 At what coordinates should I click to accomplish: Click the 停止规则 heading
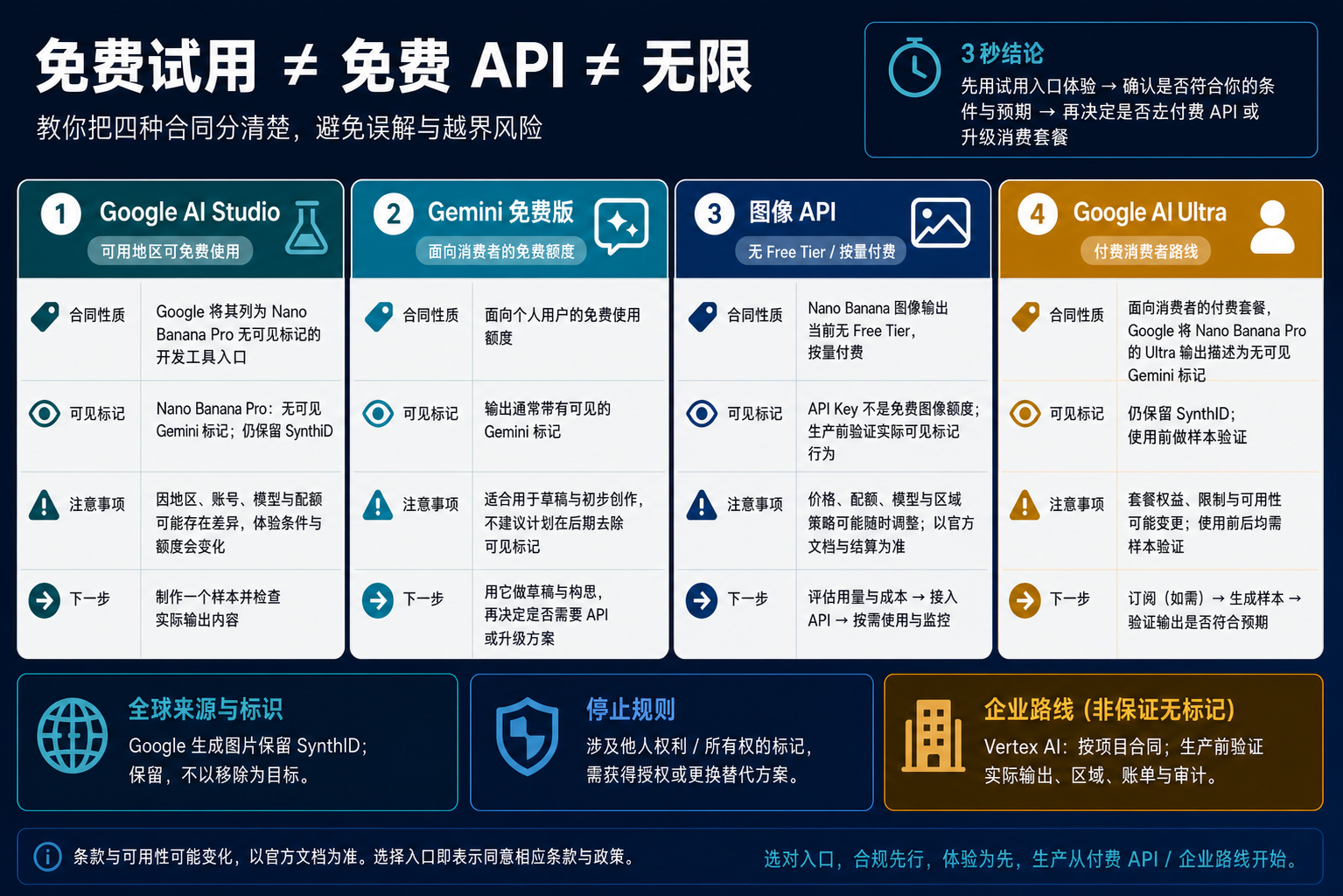631,709
